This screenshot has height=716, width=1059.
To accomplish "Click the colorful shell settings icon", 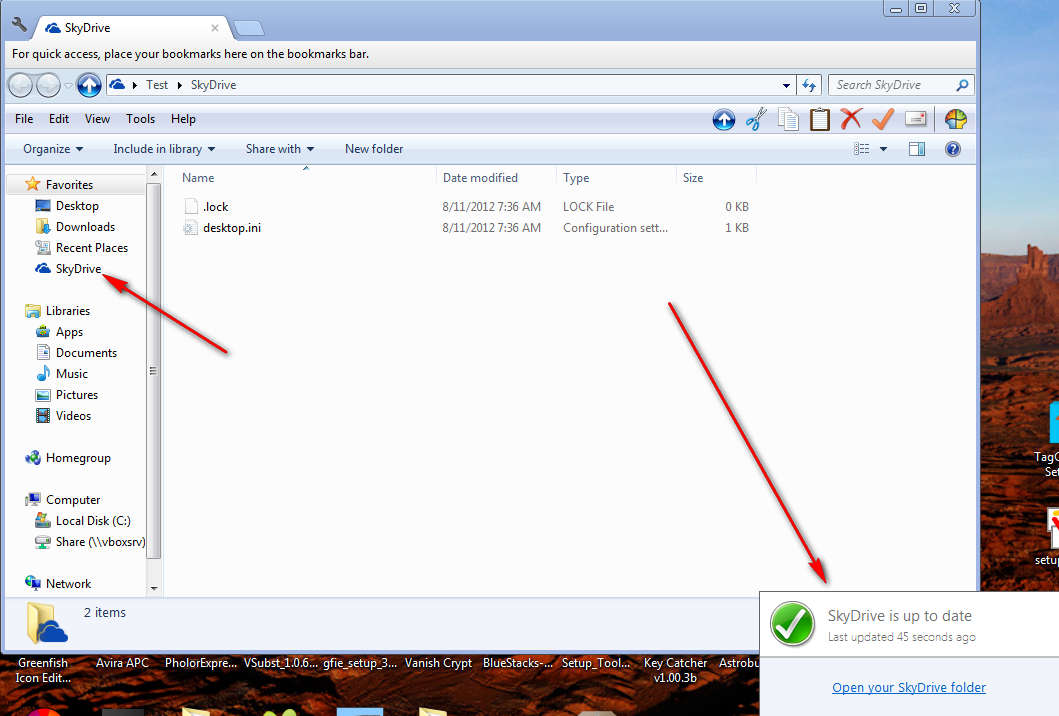I will (956, 120).
